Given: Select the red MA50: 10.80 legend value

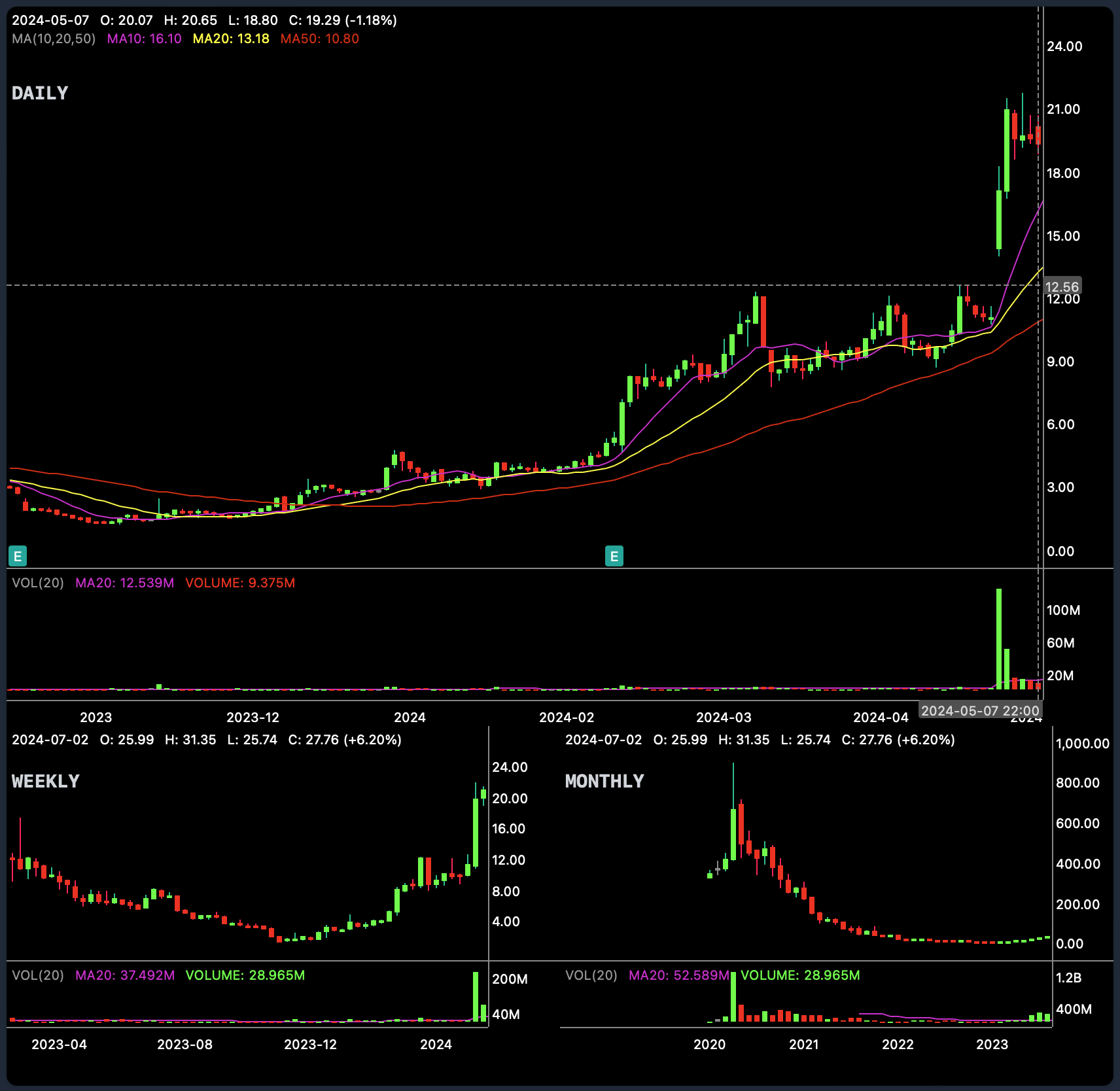Looking at the screenshot, I should (319, 39).
